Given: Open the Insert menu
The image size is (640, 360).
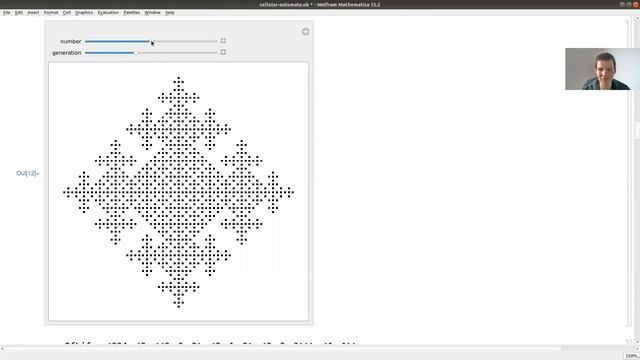Looking at the screenshot, I should pos(33,13).
